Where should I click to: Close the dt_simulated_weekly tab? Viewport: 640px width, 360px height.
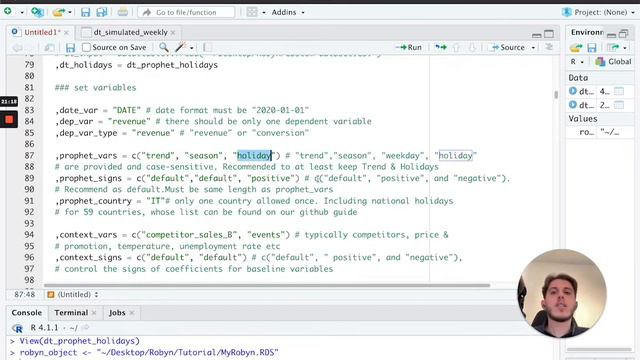pos(173,32)
